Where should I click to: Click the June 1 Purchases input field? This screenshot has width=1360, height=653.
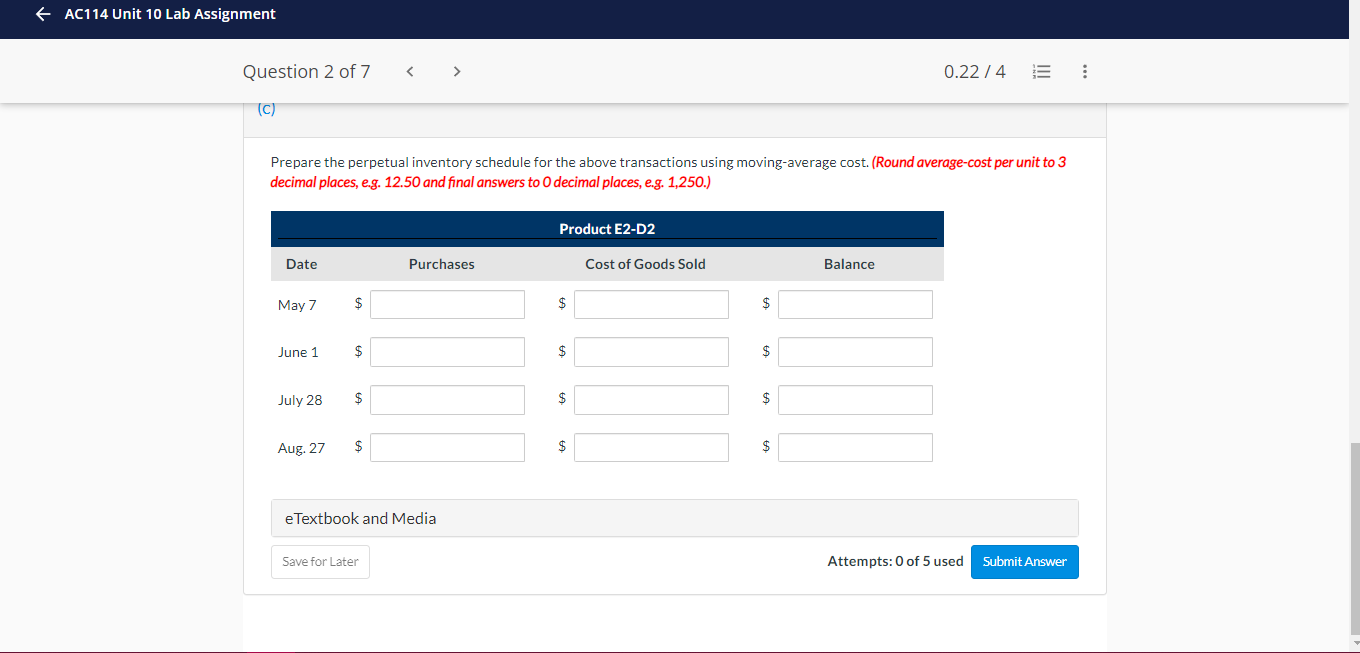(447, 351)
